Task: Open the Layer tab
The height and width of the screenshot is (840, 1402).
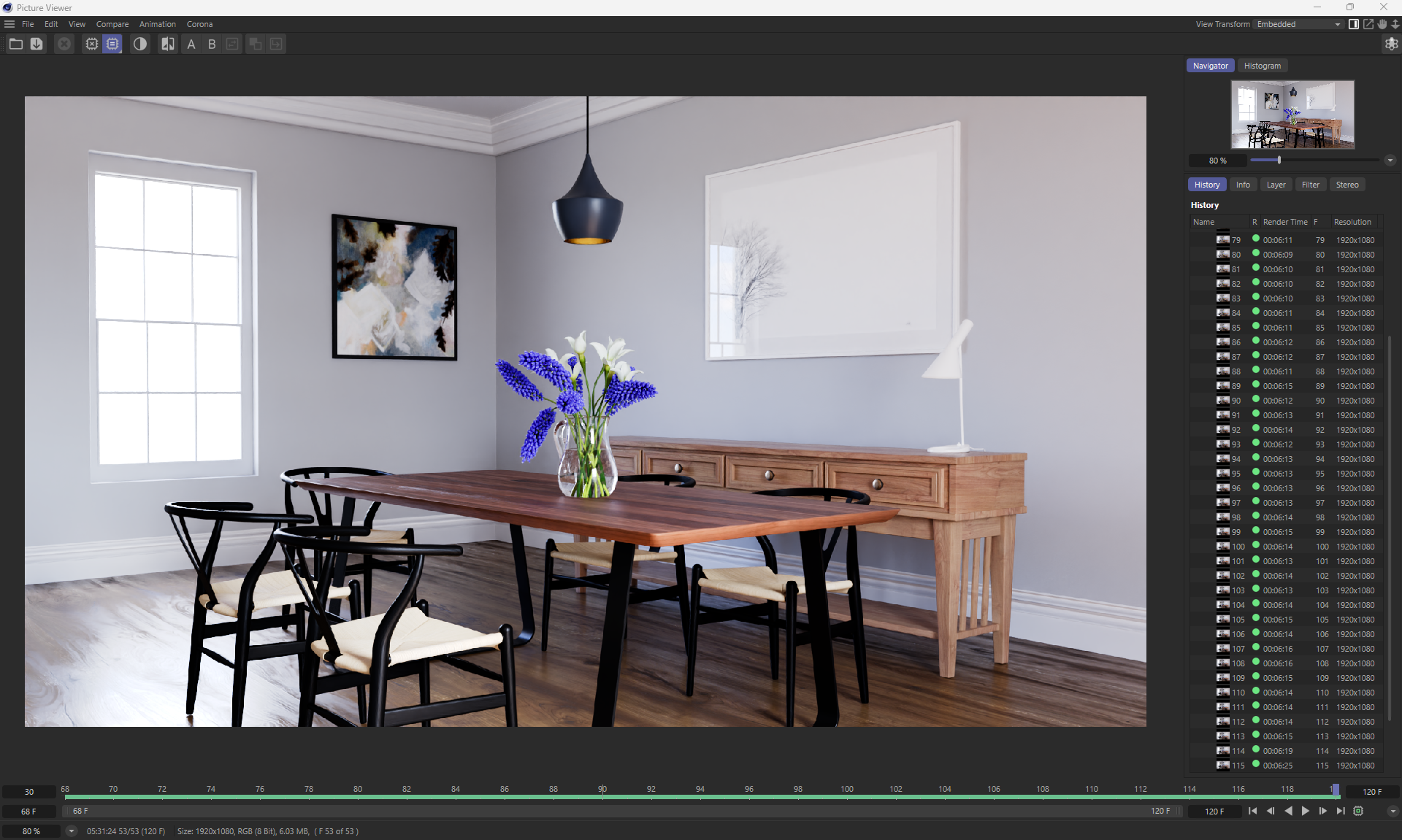Action: tap(1276, 185)
